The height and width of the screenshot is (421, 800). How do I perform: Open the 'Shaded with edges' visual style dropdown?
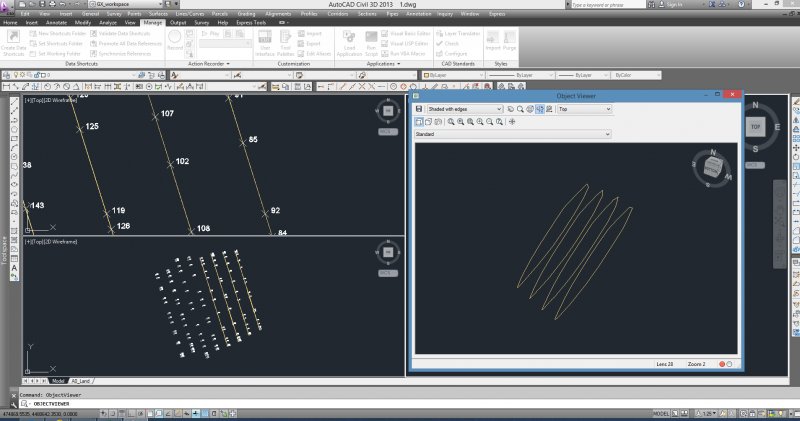click(464, 108)
